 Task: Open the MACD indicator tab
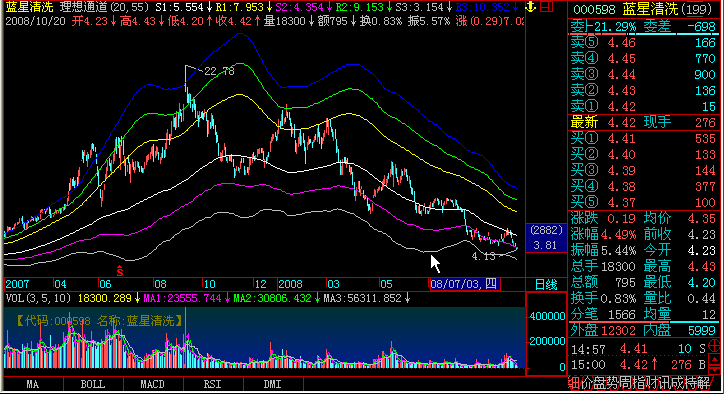click(153, 384)
